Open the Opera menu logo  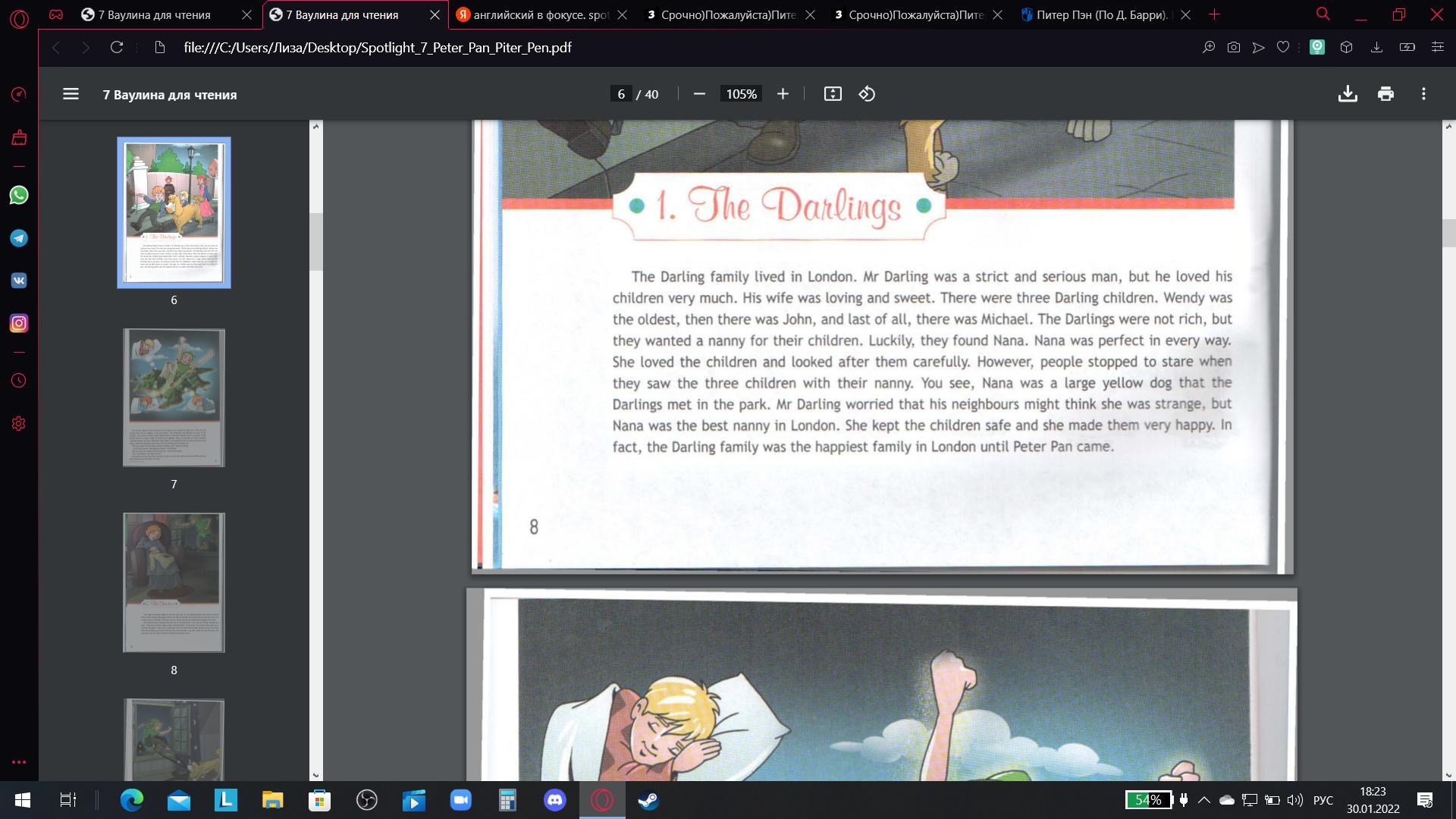point(19,17)
